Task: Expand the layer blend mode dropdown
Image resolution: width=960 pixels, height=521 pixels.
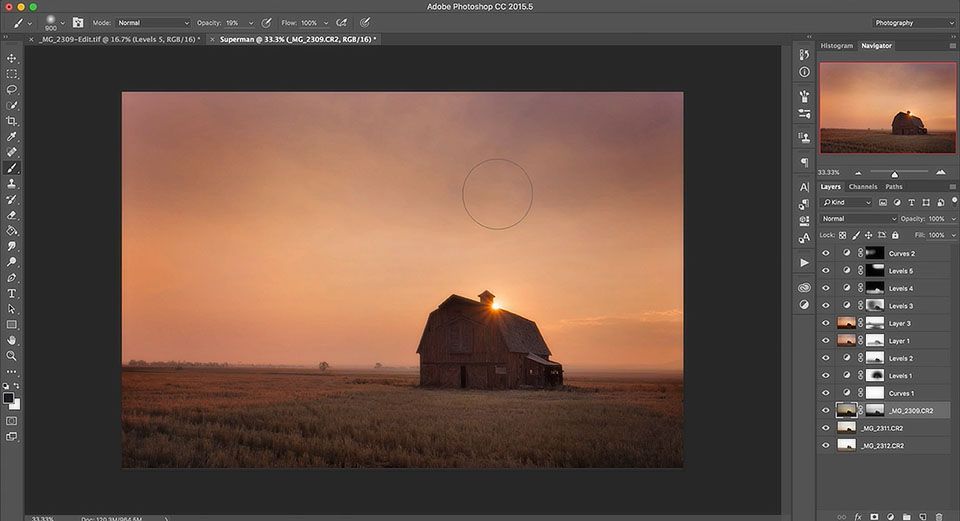Action: click(x=859, y=218)
